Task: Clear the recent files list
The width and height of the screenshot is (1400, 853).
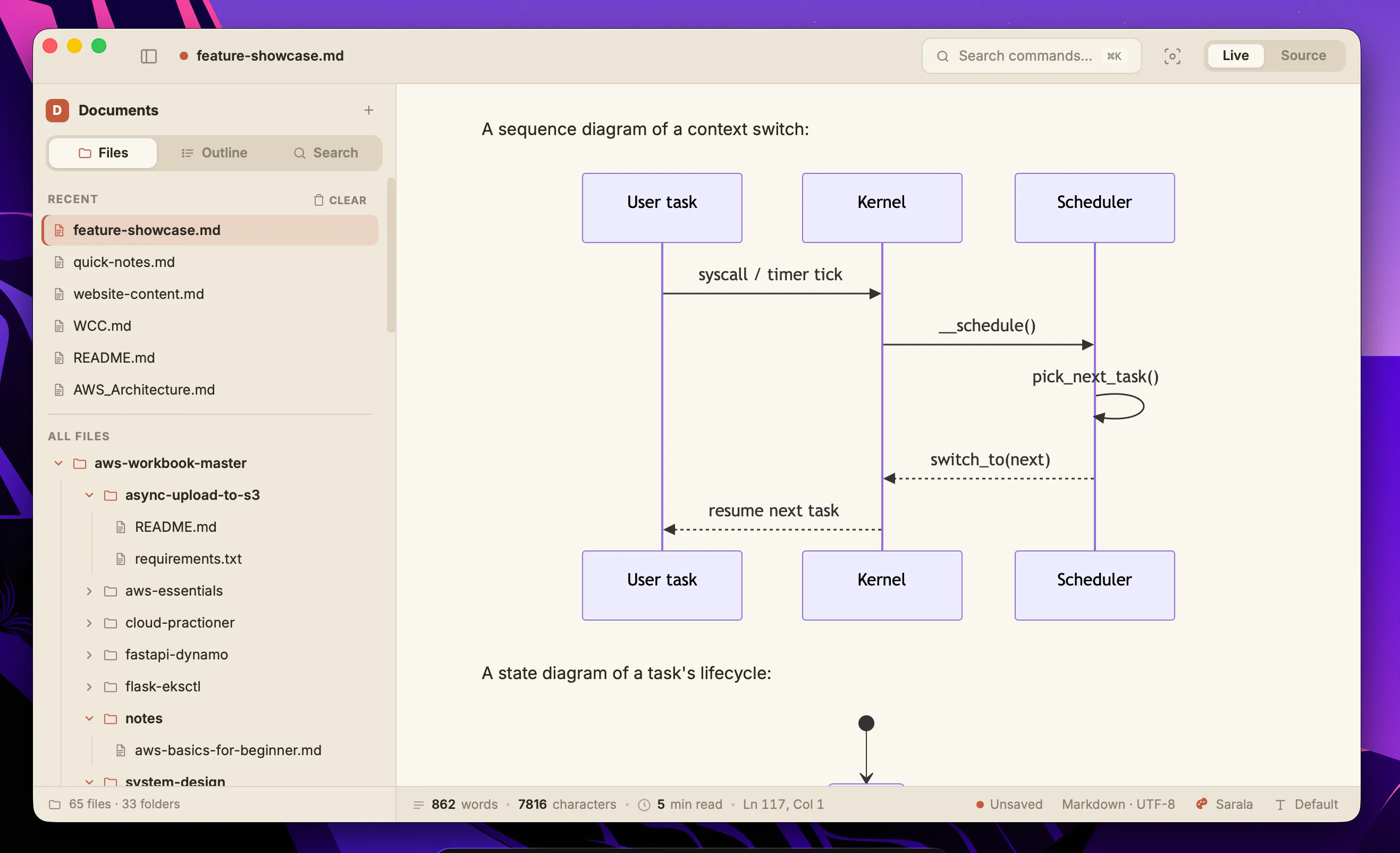Action: [340, 200]
